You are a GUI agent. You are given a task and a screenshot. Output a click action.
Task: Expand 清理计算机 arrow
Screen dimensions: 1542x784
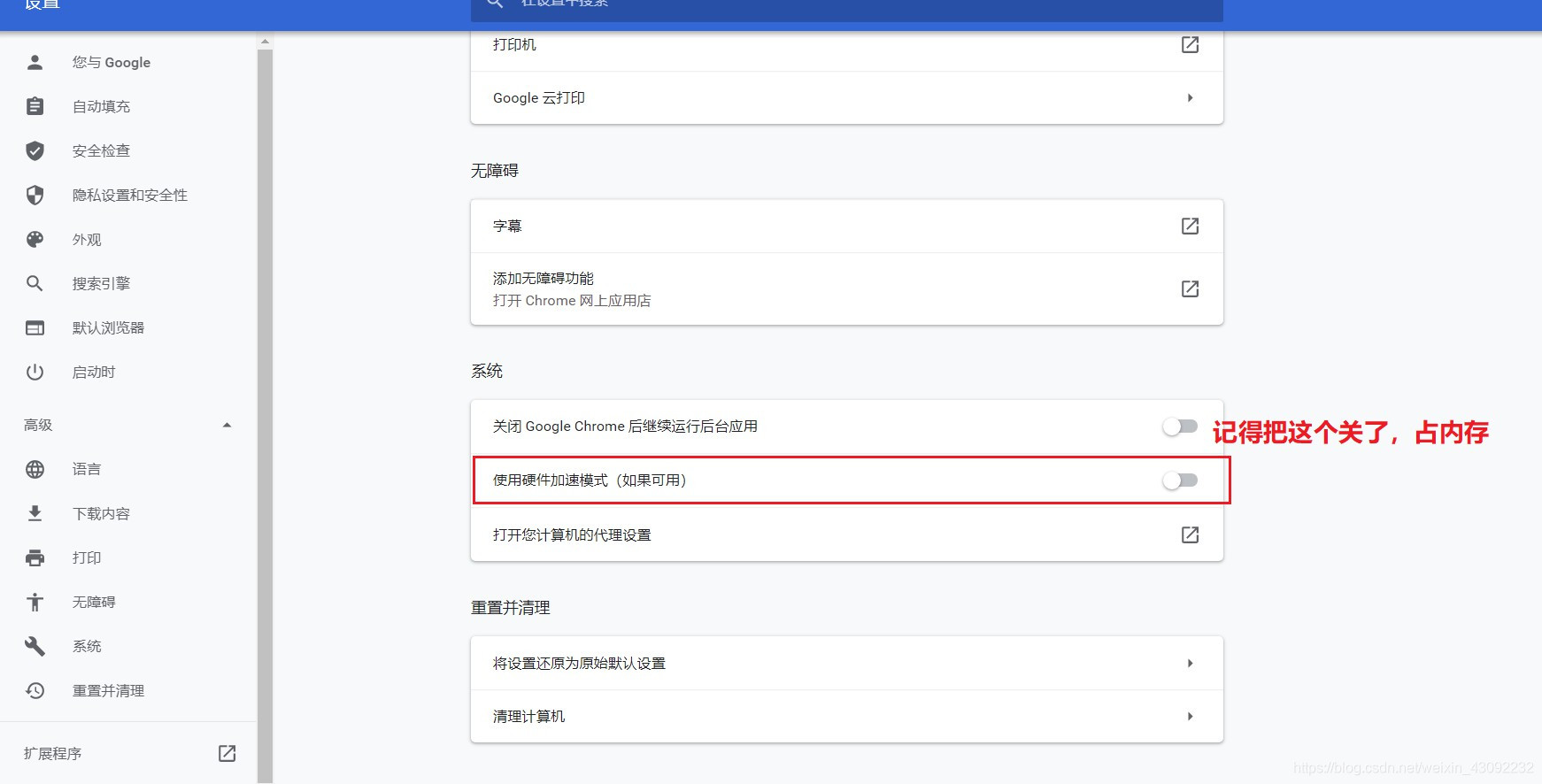[1190, 716]
